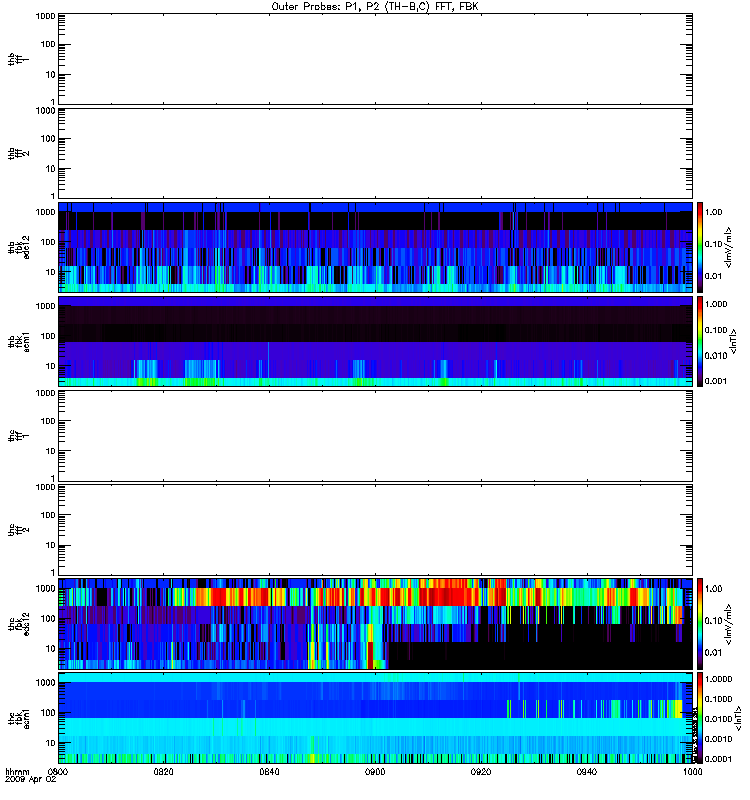Screen dimensions: 750x800
Task: Click the '0920' time axis label
Action: click(481, 771)
